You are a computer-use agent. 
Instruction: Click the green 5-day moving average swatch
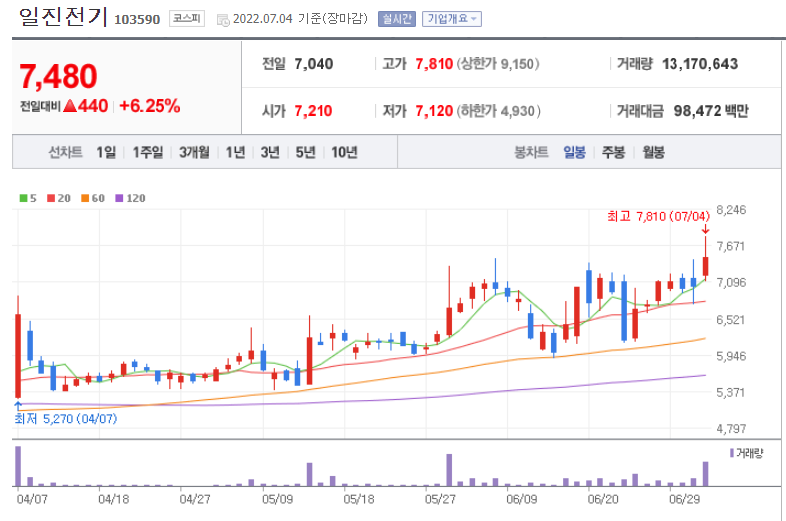(23, 198)
